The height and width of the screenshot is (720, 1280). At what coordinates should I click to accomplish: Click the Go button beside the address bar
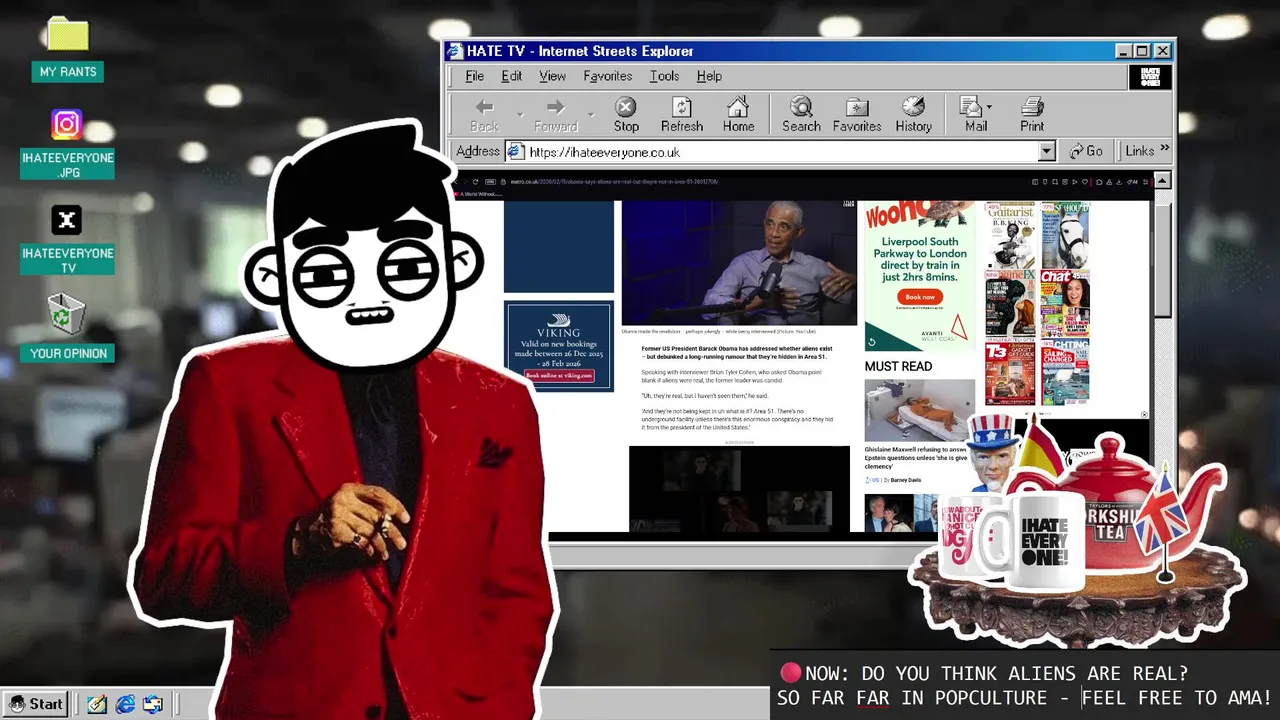pos(1086,151)
